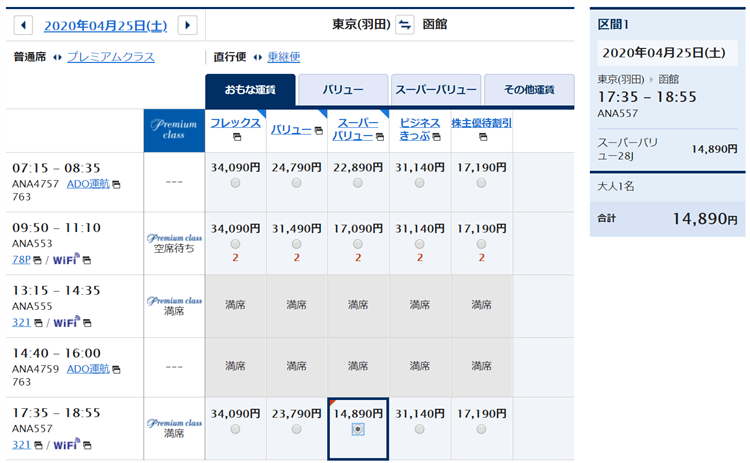
Task: Open the date 2020年04月25日(土) link
Action: tap(105, 25)
